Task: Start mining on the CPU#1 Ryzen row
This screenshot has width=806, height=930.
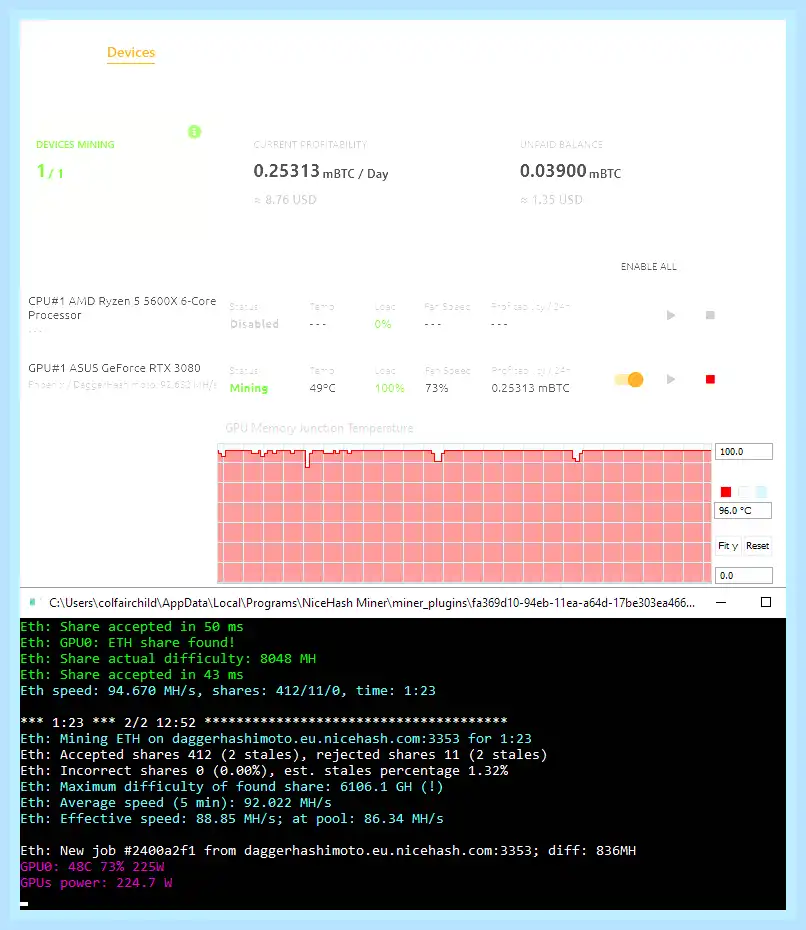Action: (671, 315)
